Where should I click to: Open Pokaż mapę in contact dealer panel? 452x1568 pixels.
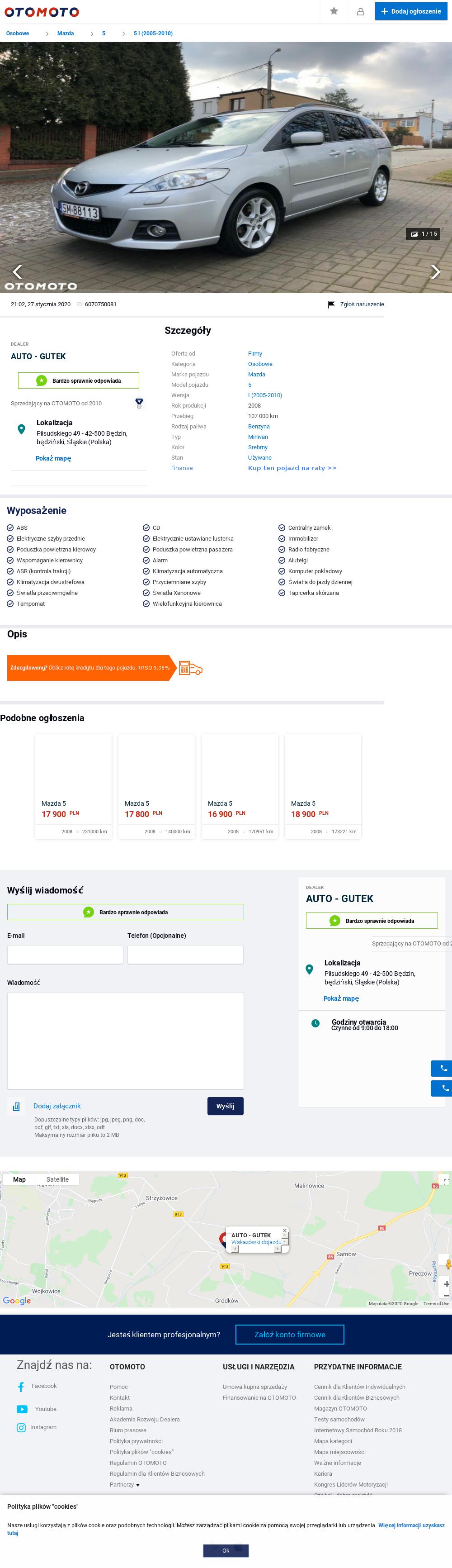click(341, 998)
